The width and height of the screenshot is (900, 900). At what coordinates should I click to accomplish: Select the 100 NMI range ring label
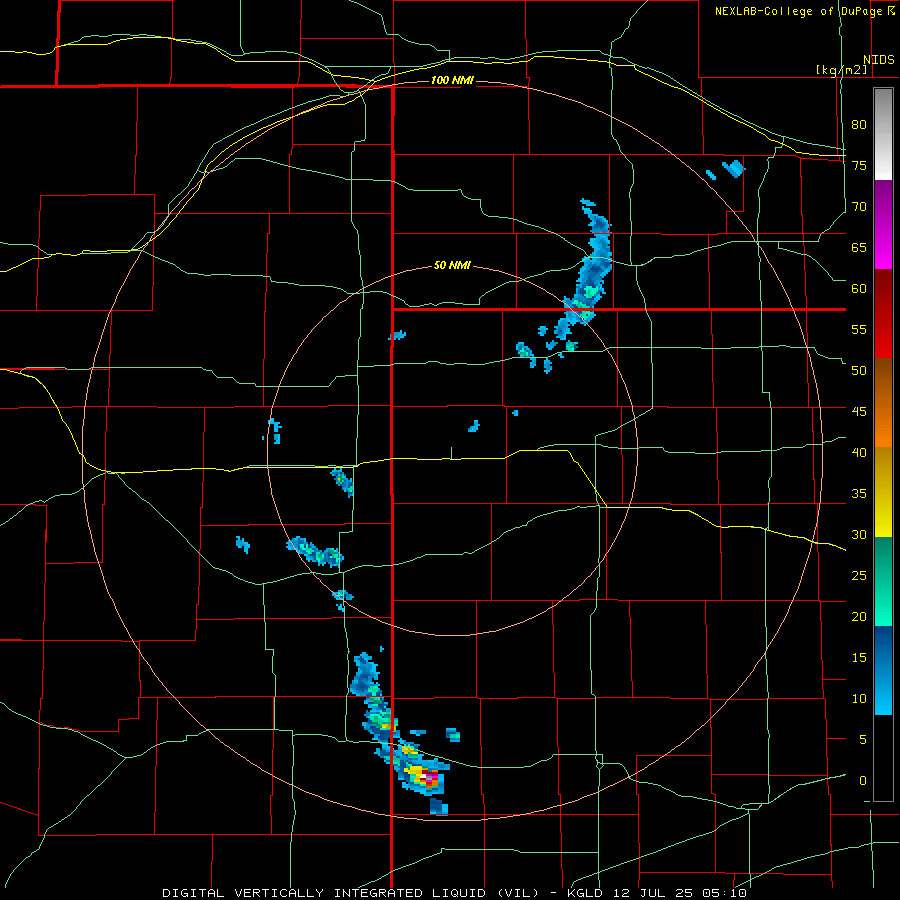click(452, 80)
